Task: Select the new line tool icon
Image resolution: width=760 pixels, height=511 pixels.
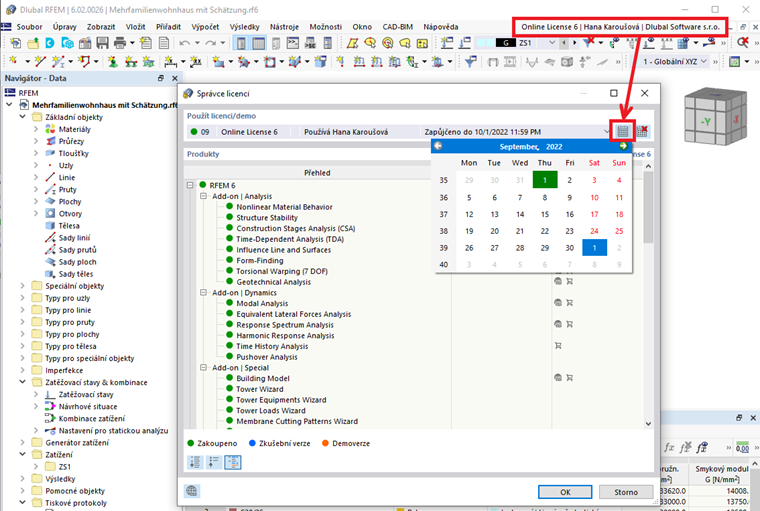Action: pyautogui.click(x=40, y=62)
